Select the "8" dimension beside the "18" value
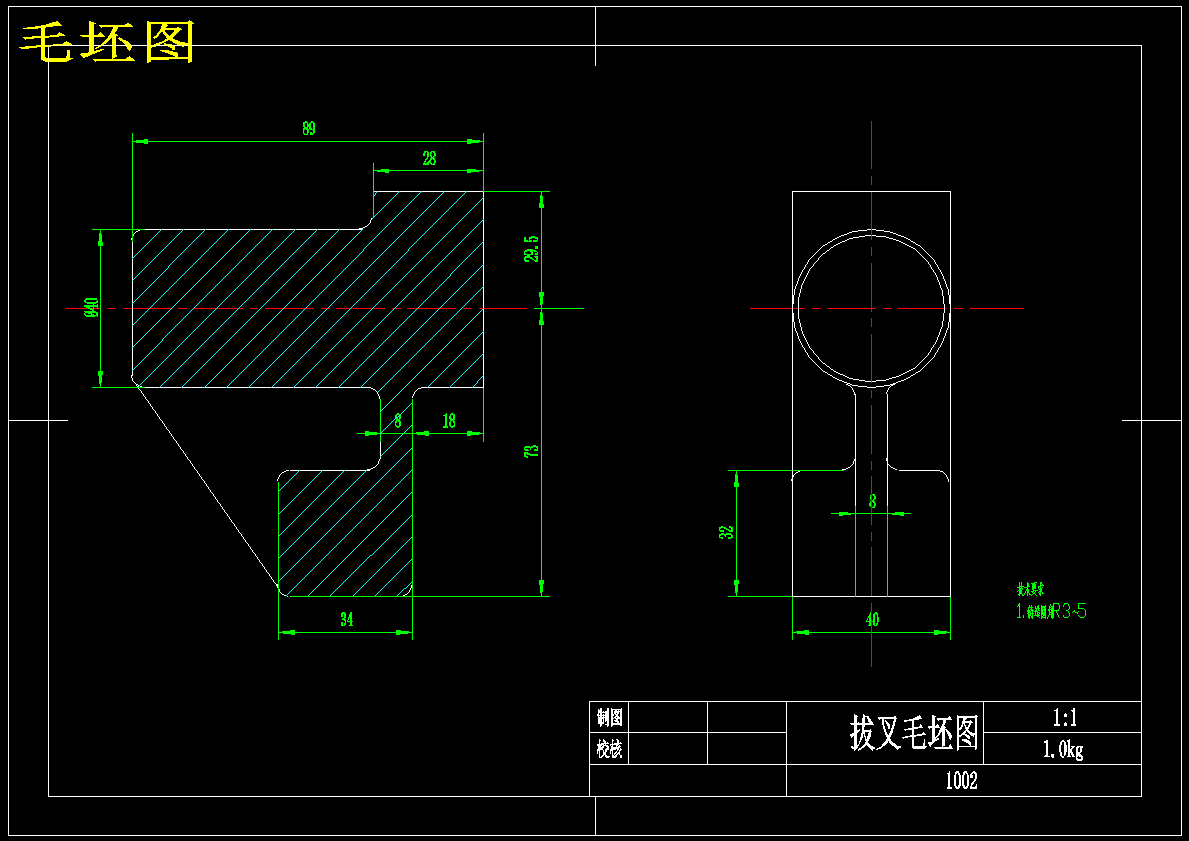The height and width of the screenshot is (841, 1189). tap(397, 421)
